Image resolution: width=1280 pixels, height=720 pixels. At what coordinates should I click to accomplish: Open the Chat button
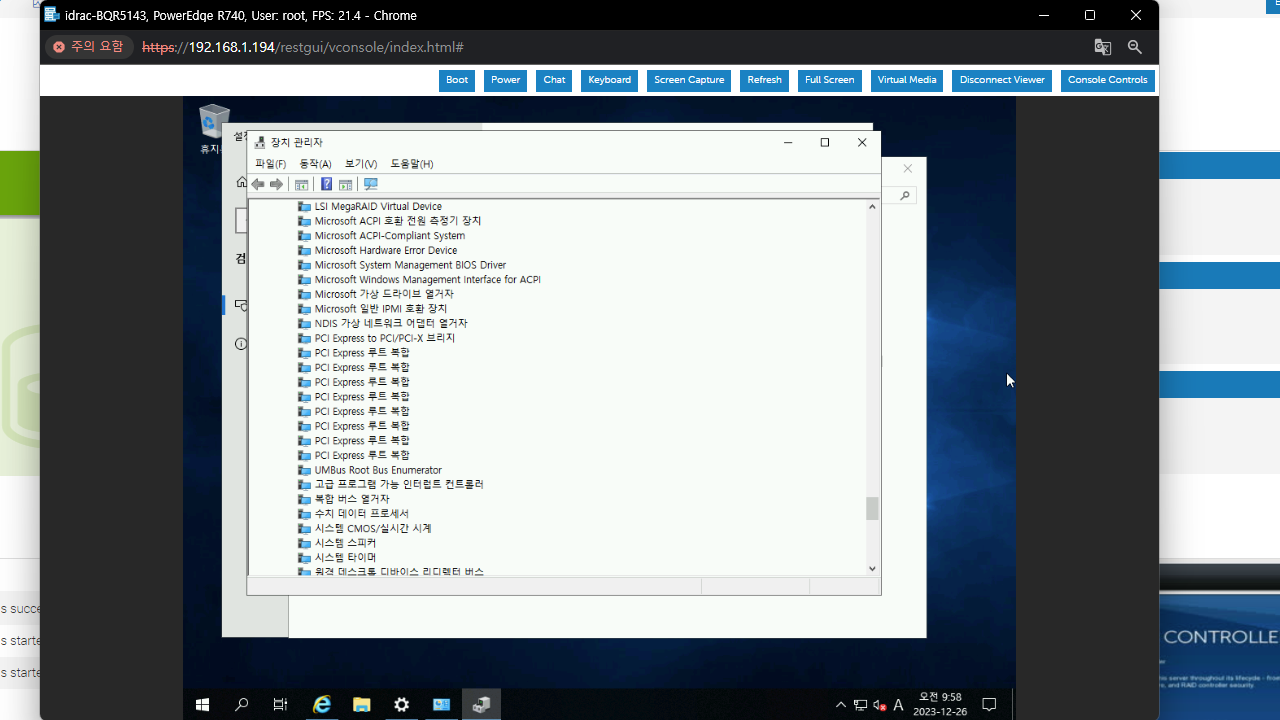[x=554, y=80]
